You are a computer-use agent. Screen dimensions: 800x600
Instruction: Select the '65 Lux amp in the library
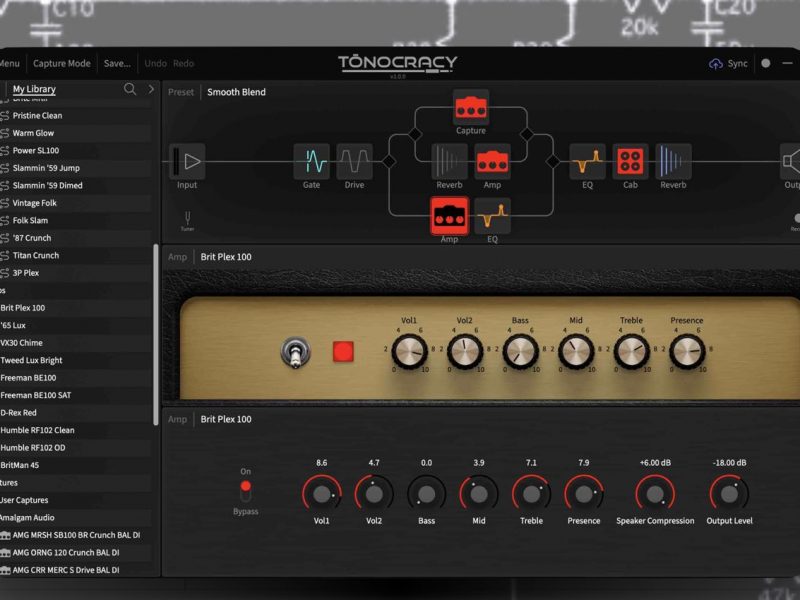(x=76, y=325)
